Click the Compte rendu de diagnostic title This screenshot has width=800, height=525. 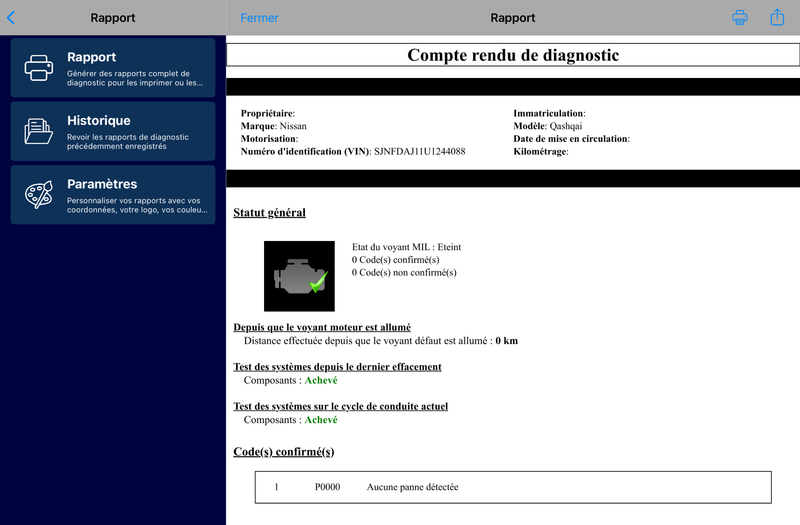[513, 55]
